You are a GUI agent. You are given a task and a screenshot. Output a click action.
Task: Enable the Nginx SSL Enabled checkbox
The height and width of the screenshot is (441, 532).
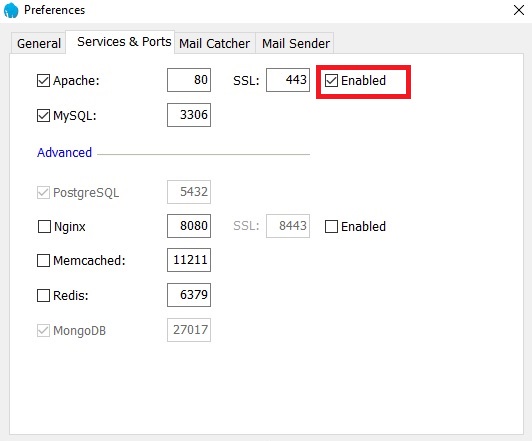[x=331, y=227]
